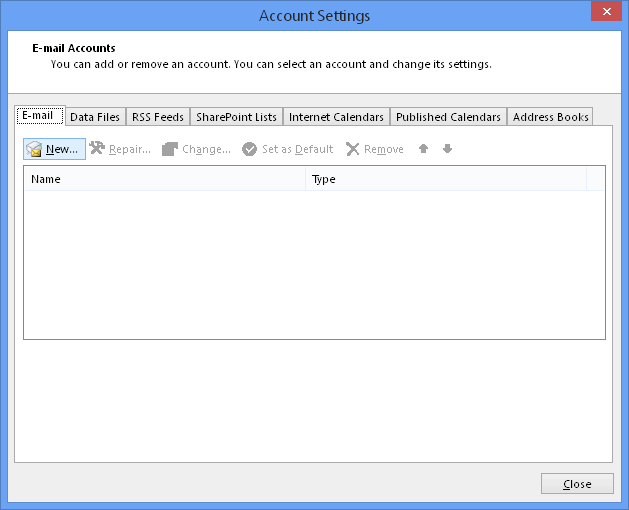The width and height of the screenshot is (629, 510).
Task: Switch to the Address Books tab
Action: [550, 117]
